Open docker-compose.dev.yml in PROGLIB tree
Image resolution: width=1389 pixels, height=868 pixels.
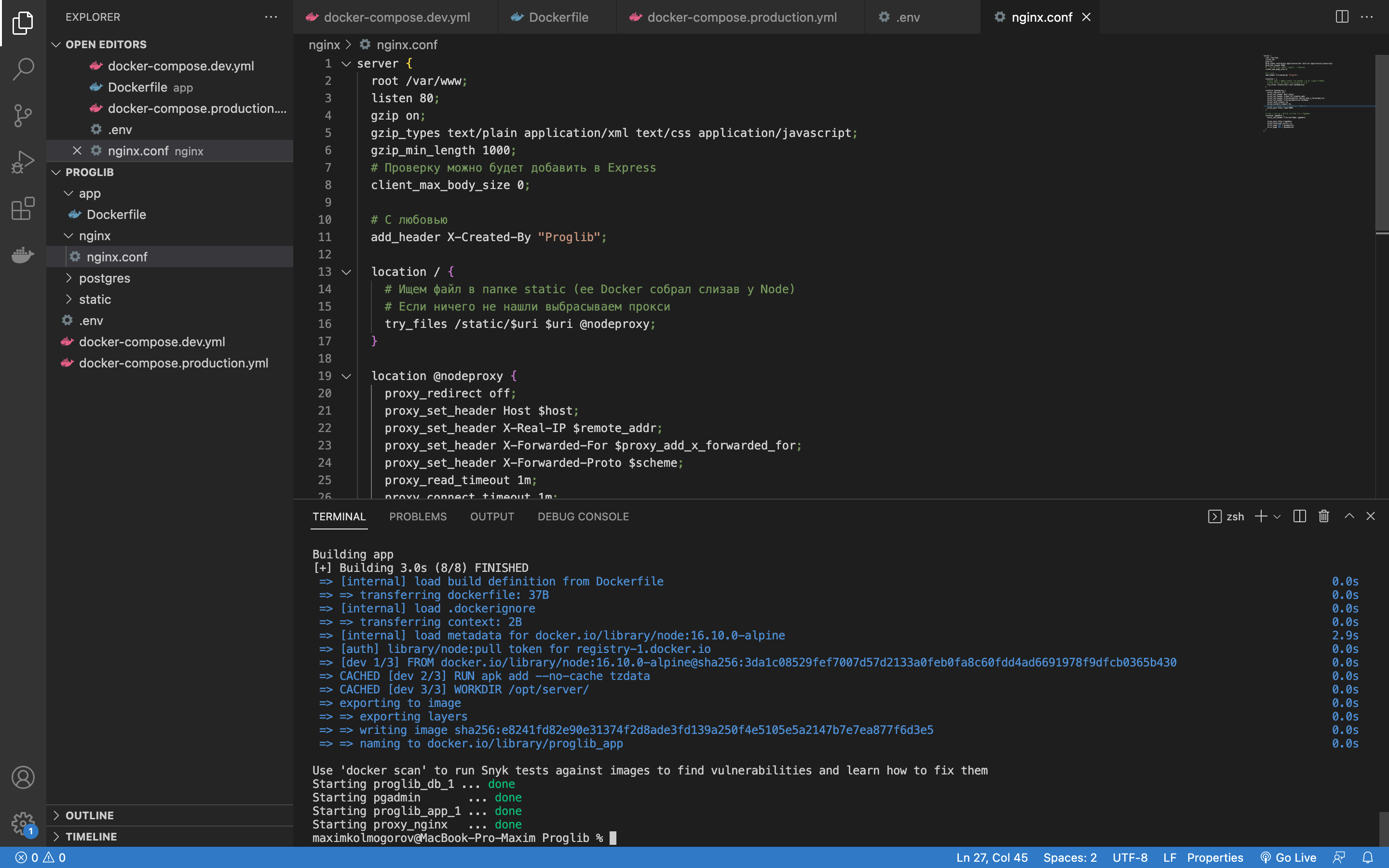[x=169, y=342]
